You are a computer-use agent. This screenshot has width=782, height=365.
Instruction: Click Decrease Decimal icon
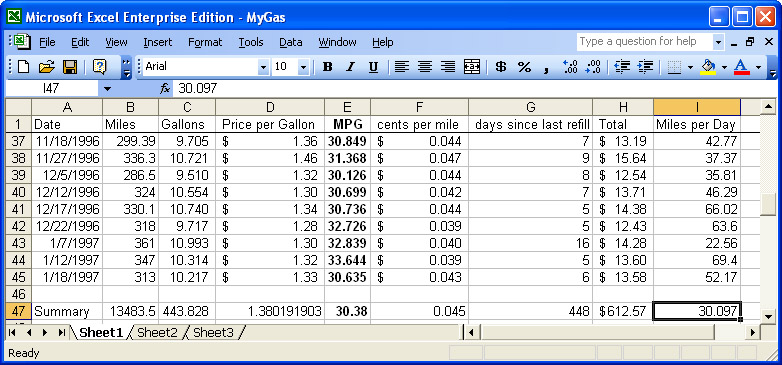coord(593,67)
